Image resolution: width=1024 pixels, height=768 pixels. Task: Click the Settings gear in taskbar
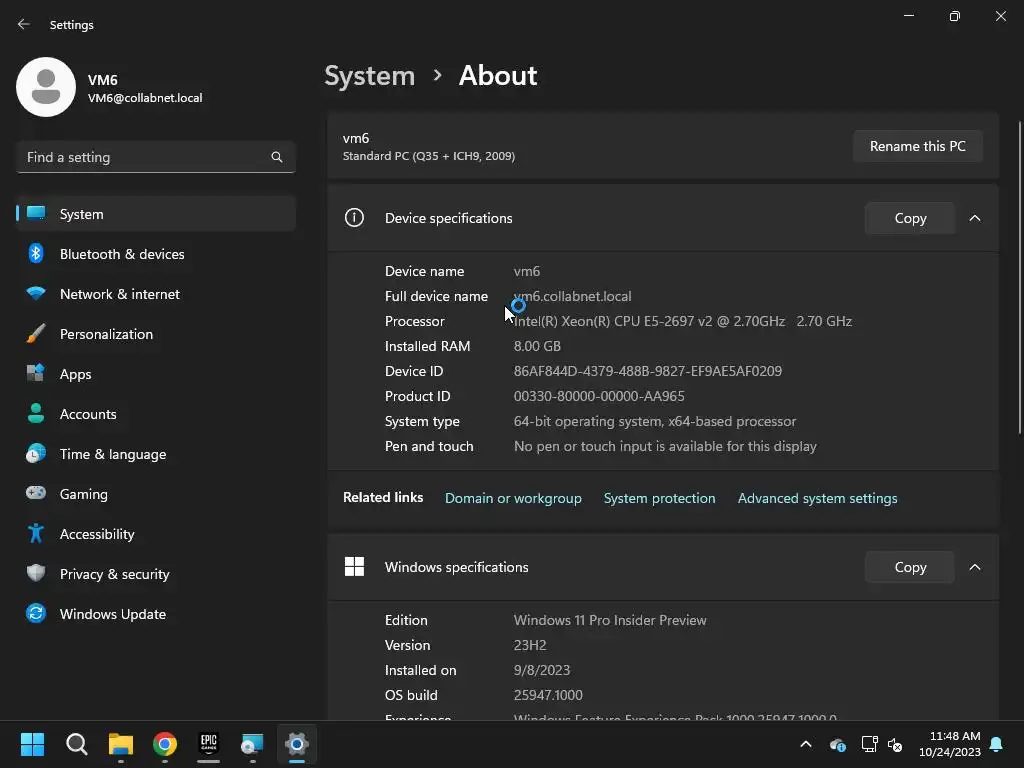296,744
